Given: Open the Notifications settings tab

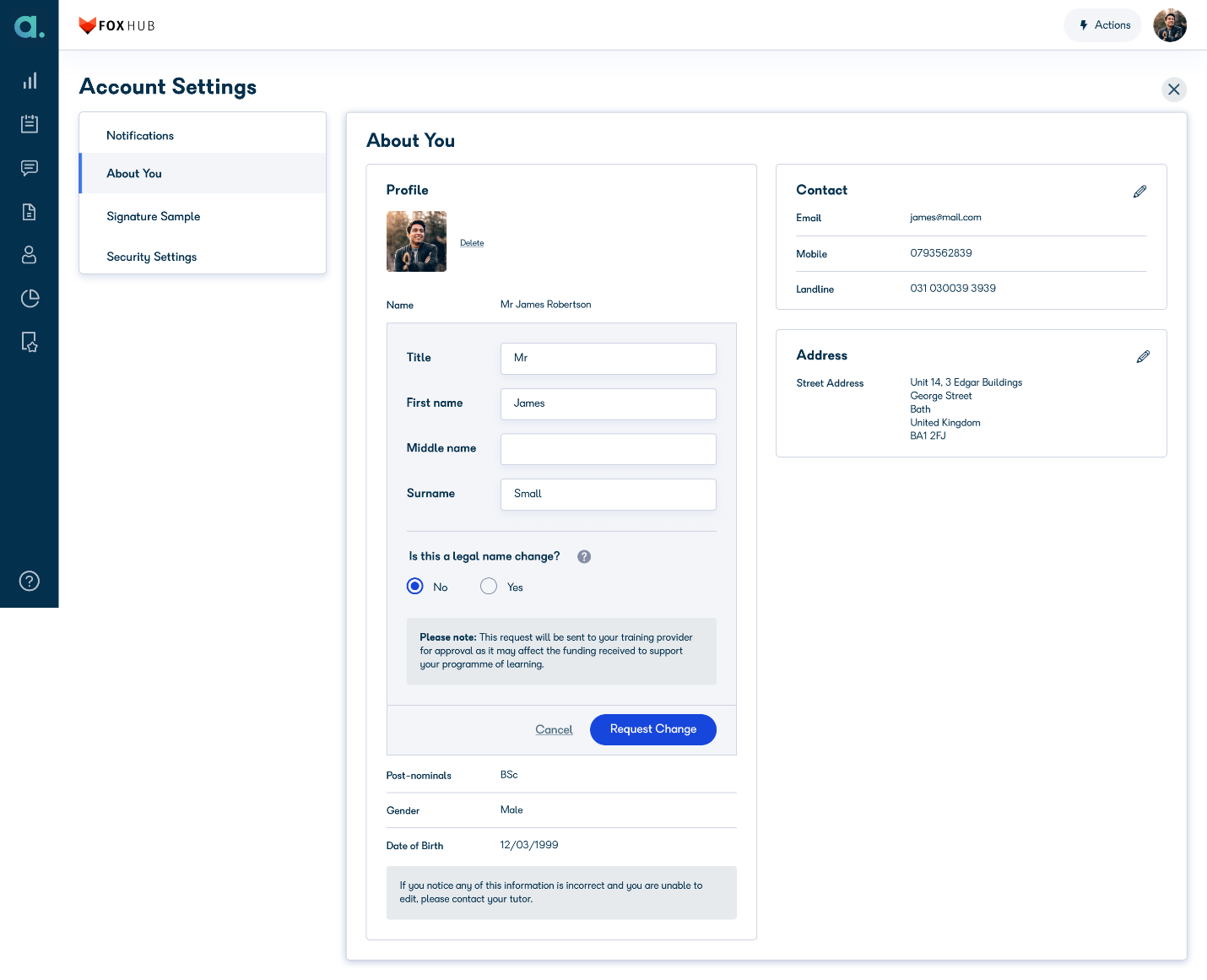Looking at the screenshot, I should (203, 135).
